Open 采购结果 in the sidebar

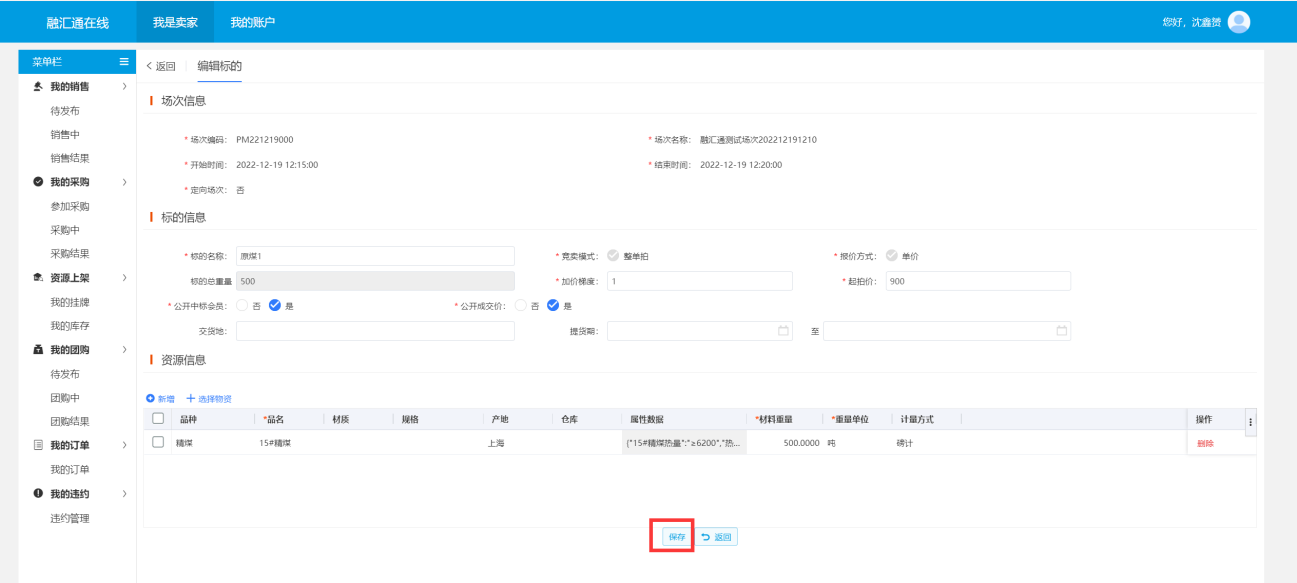point(70,254)
